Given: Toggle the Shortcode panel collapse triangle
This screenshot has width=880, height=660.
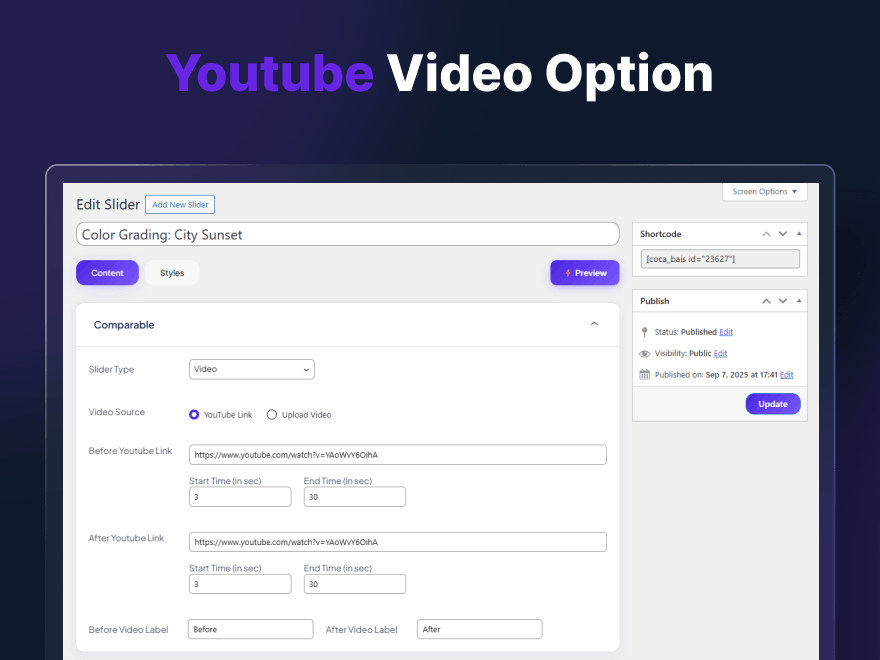Looking at the screenshot, I should click(x=799, y=233).
